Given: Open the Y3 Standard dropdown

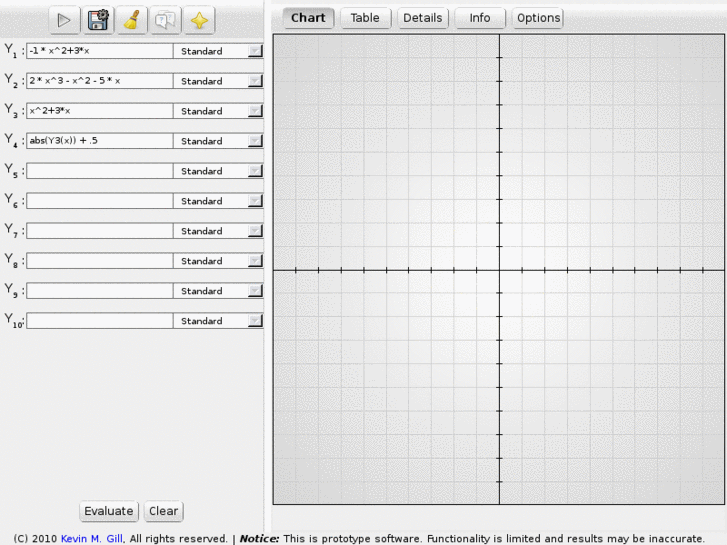Looking at the screenshot, I should coord(218,111).
